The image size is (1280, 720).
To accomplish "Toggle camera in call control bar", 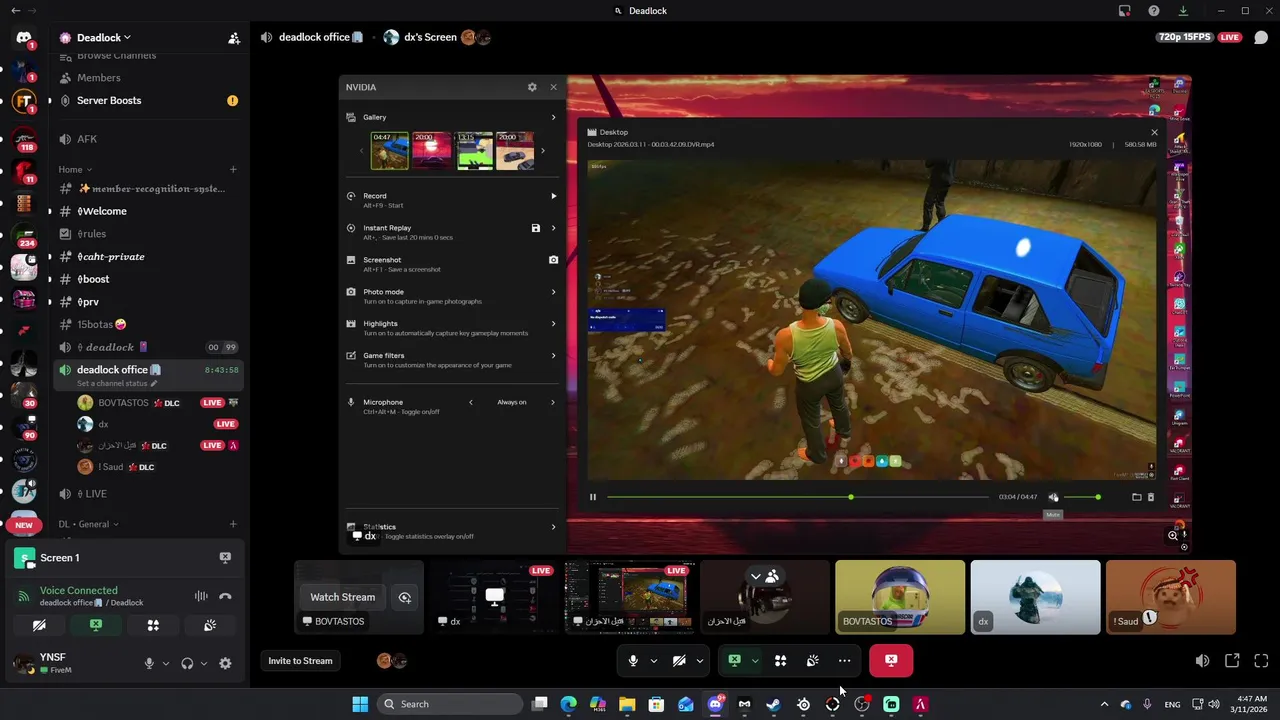I will pos(679,660).
